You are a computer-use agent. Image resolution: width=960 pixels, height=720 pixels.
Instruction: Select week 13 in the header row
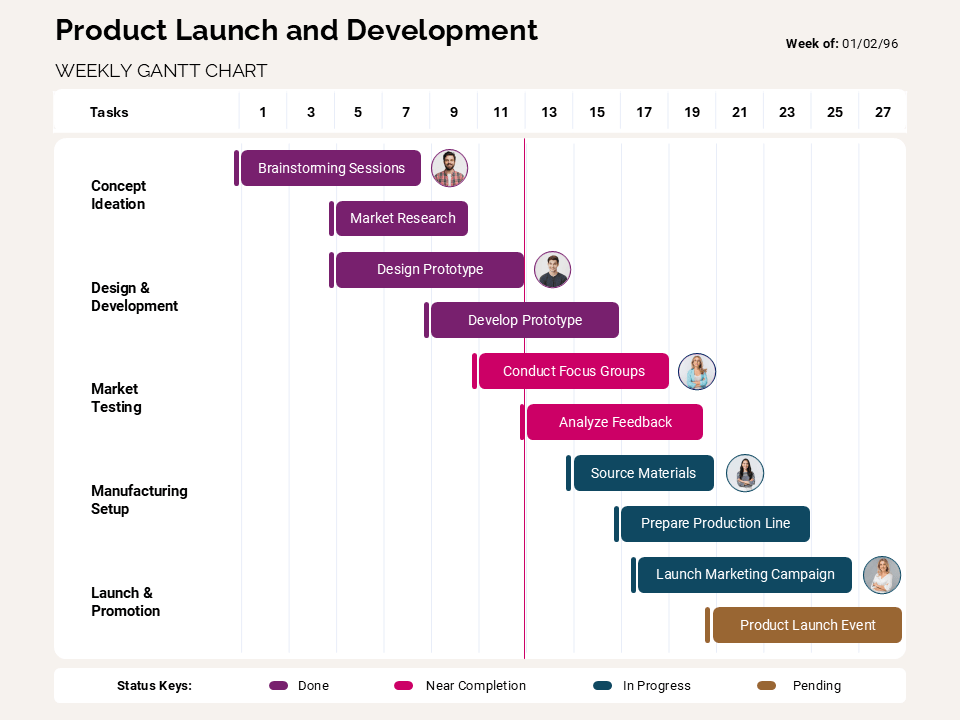click(548, 112)
